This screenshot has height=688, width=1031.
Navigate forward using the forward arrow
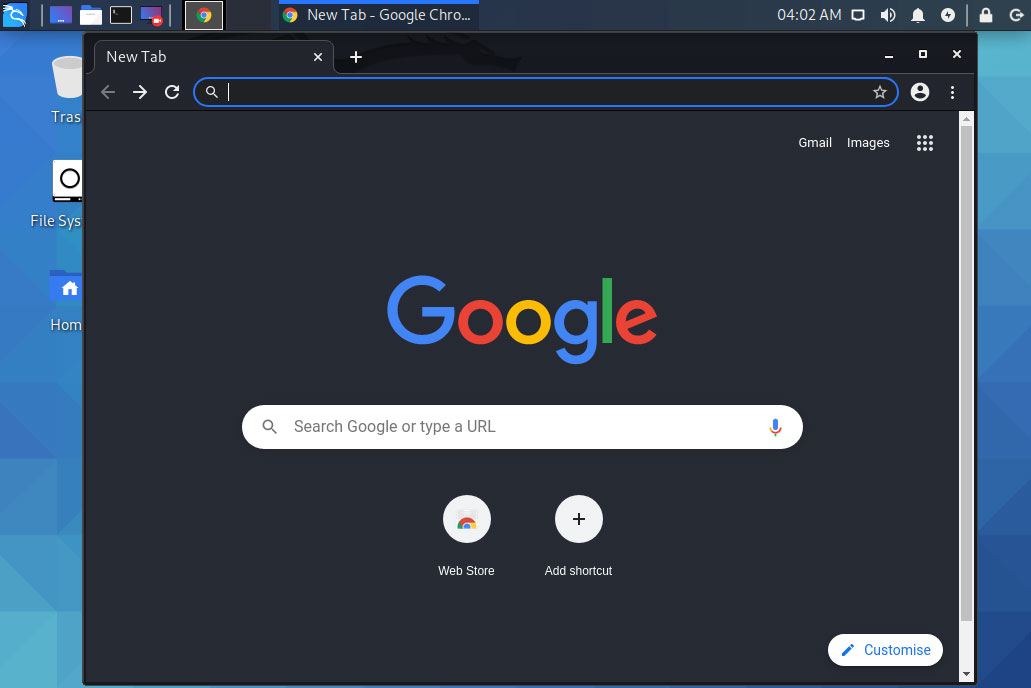click(139, 91)
